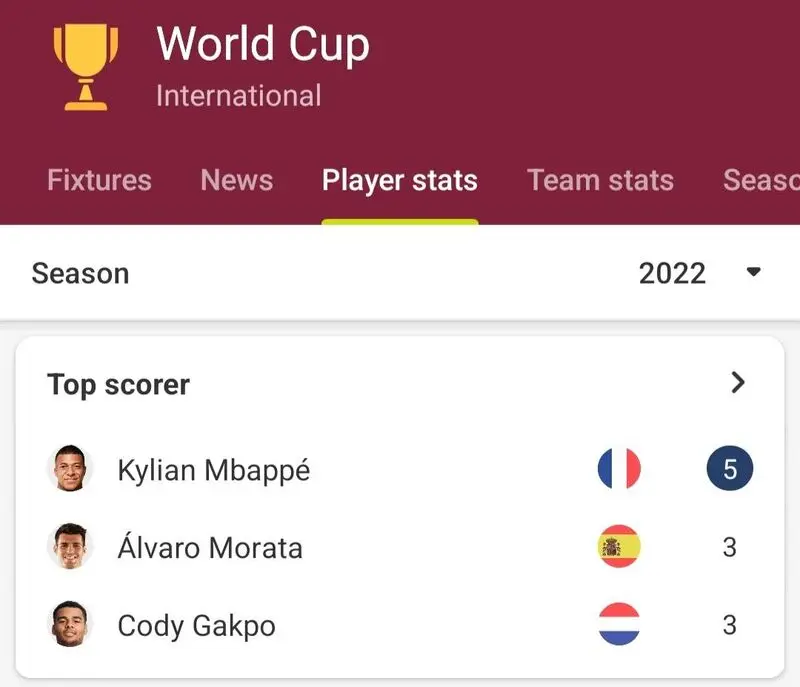Click the Netherlands flag icon
The image size is (800, 687).
[x=619, y=624]
